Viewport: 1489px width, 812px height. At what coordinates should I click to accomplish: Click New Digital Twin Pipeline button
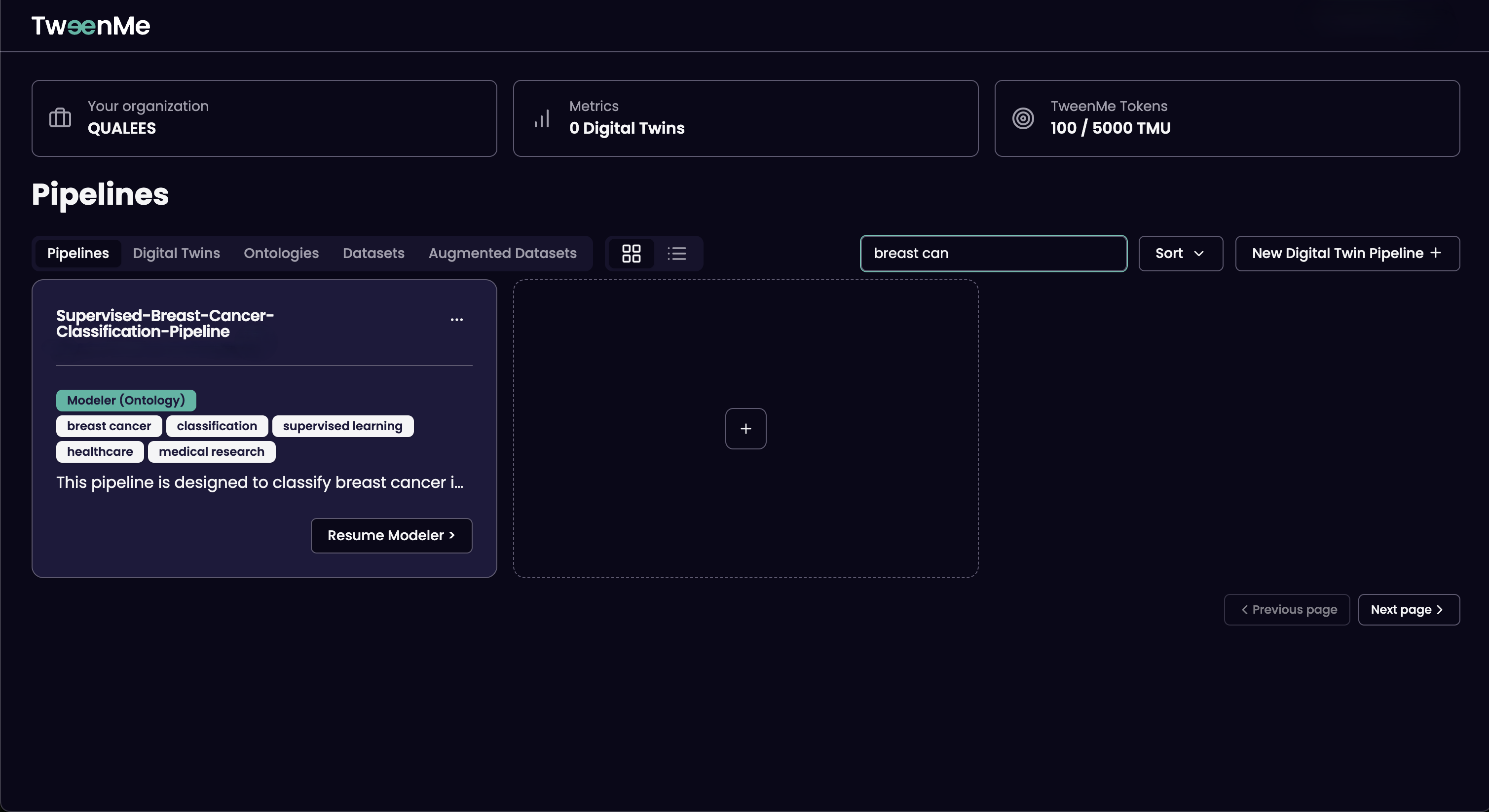(1347, 253)
